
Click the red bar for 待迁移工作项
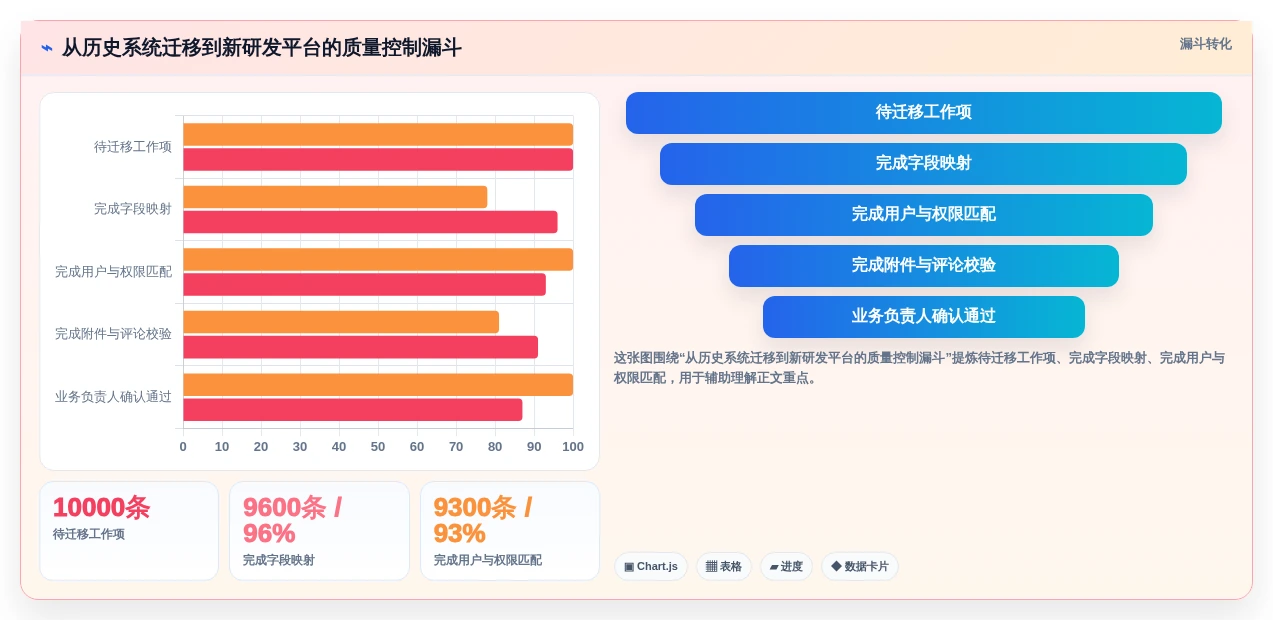click(378, 159)
